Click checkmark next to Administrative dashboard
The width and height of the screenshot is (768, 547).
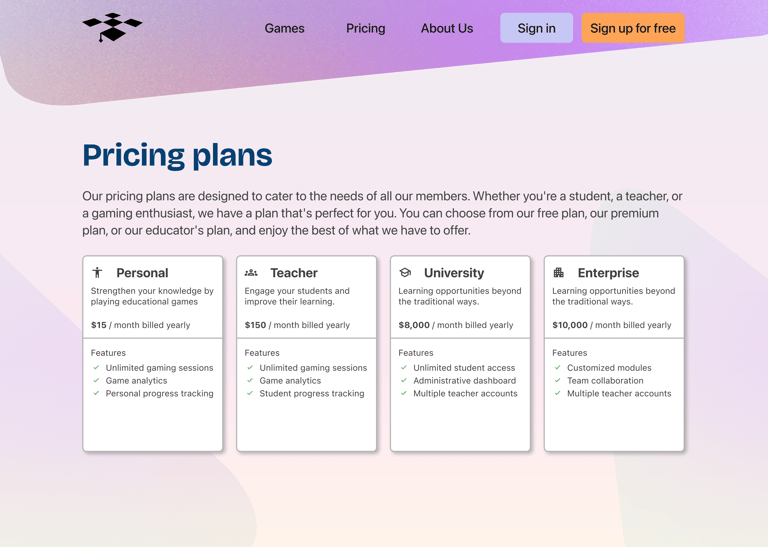[x=404, y=380]
